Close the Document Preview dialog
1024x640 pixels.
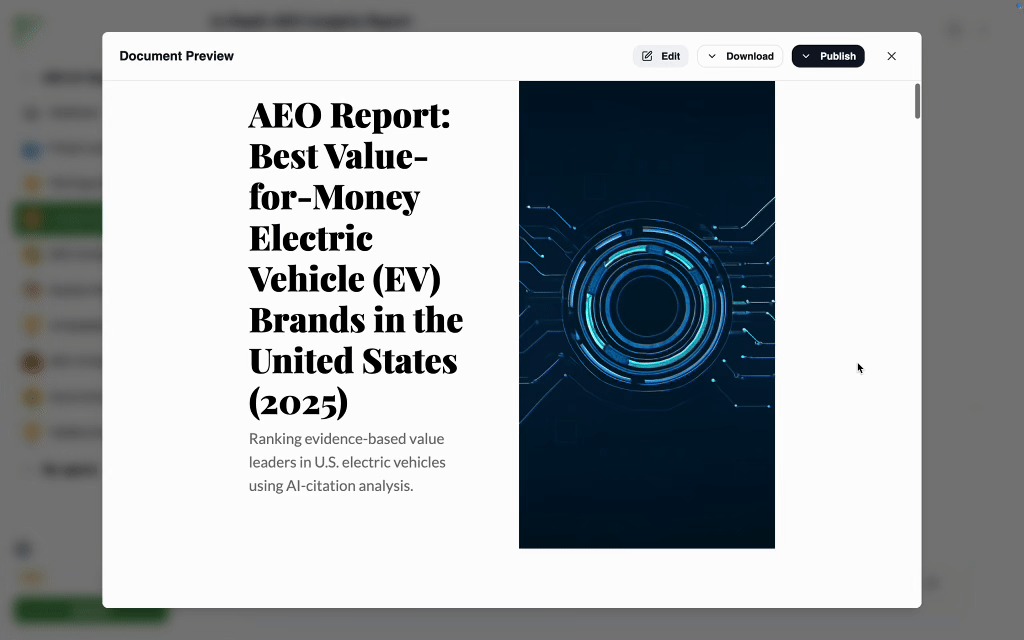pyautogui.click(x=891, y=56)
